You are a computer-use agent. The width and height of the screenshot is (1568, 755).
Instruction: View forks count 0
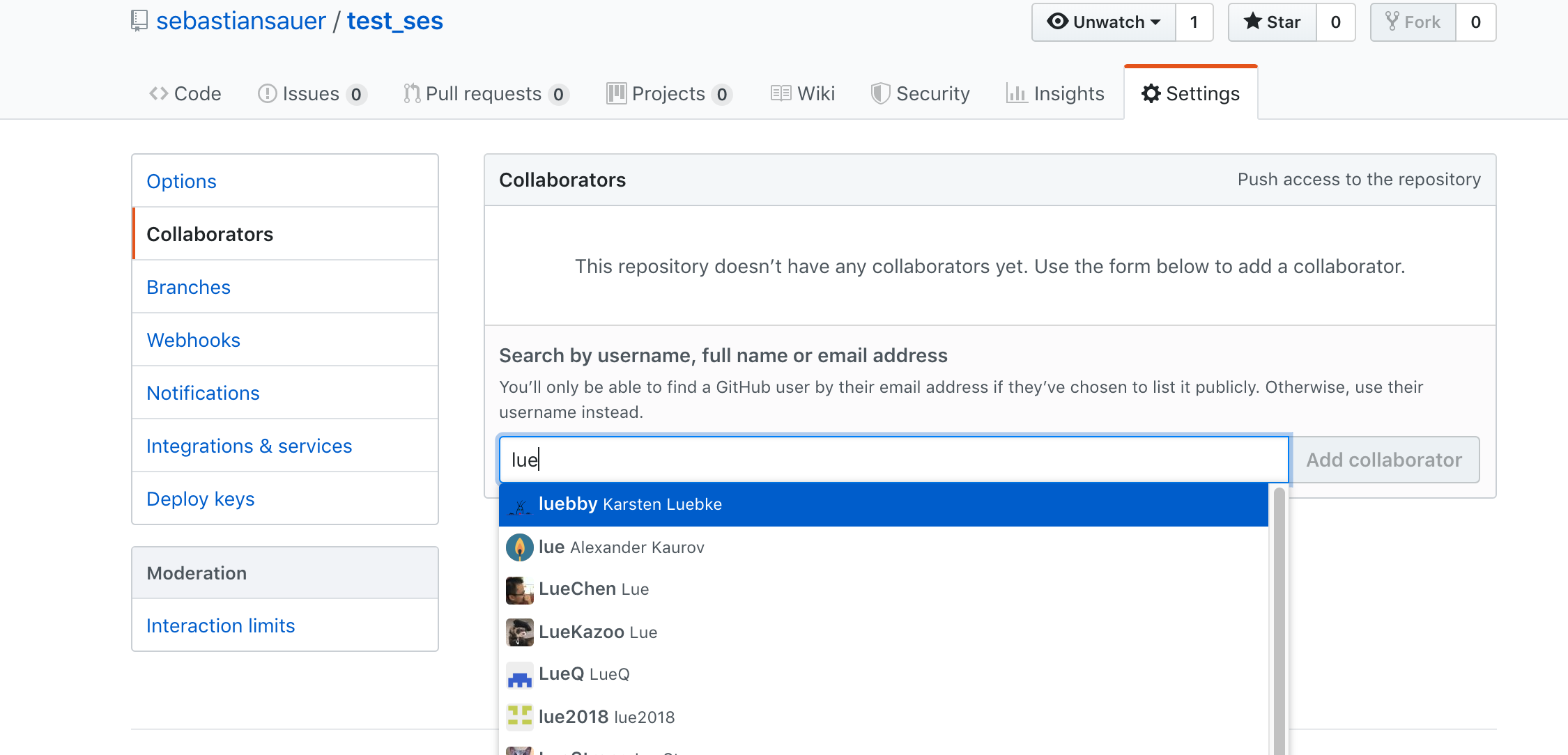tap(1476, 22)
